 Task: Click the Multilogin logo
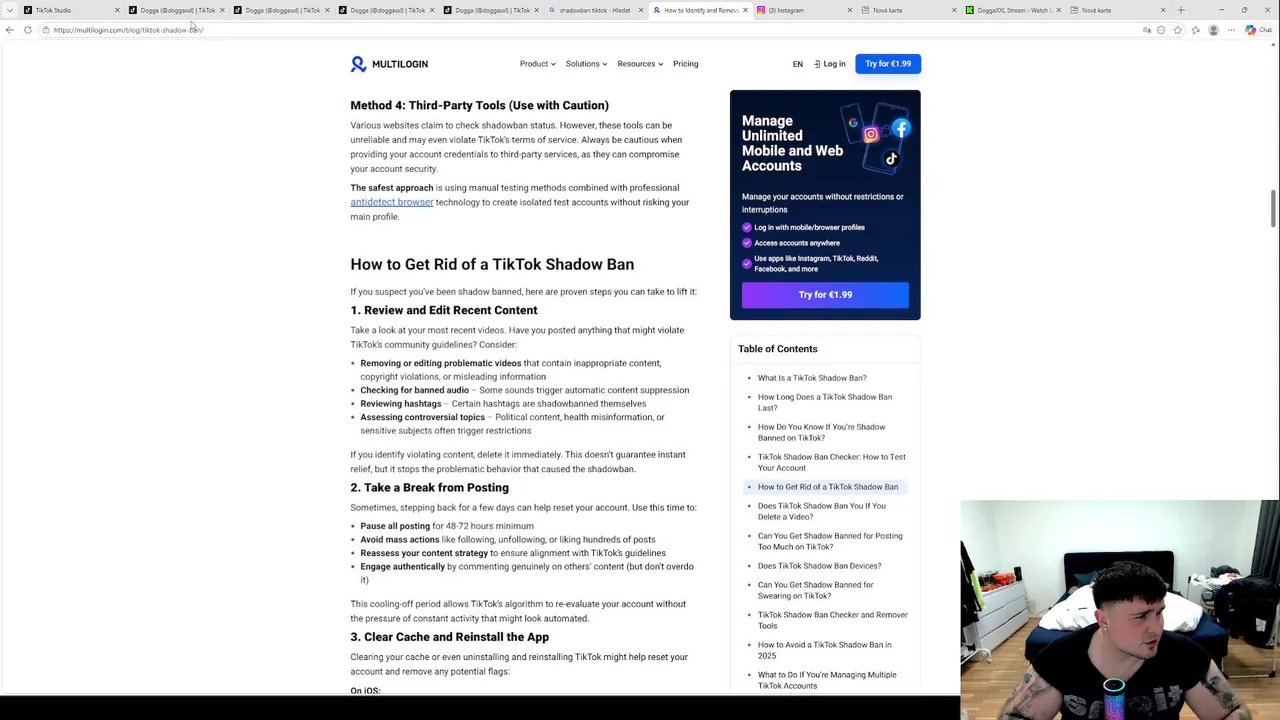click(x=389, y=64)
